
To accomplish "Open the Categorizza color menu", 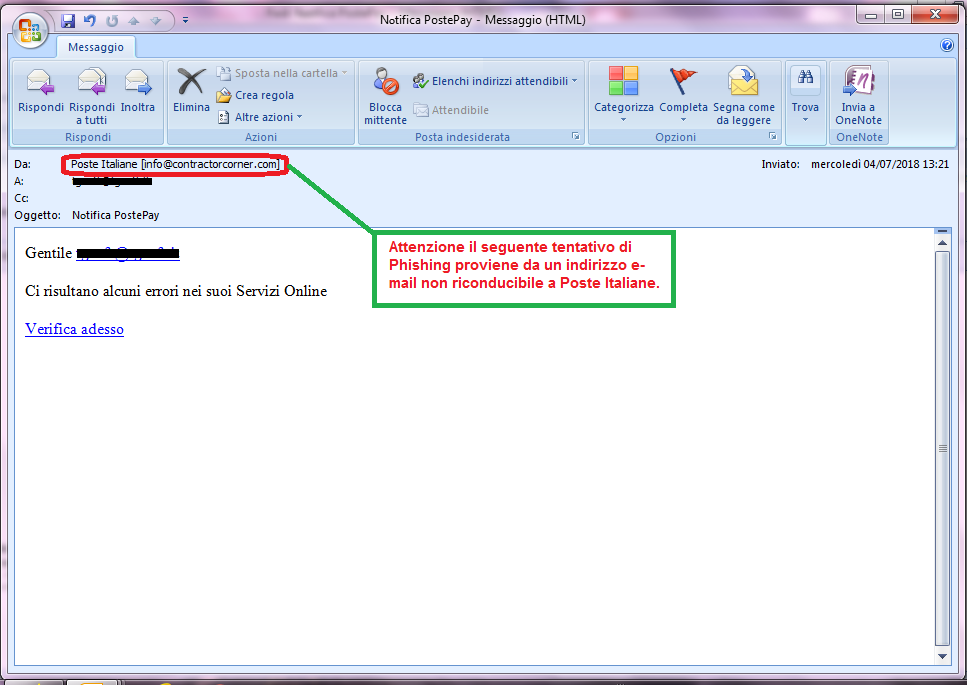I will pos(623,94).
